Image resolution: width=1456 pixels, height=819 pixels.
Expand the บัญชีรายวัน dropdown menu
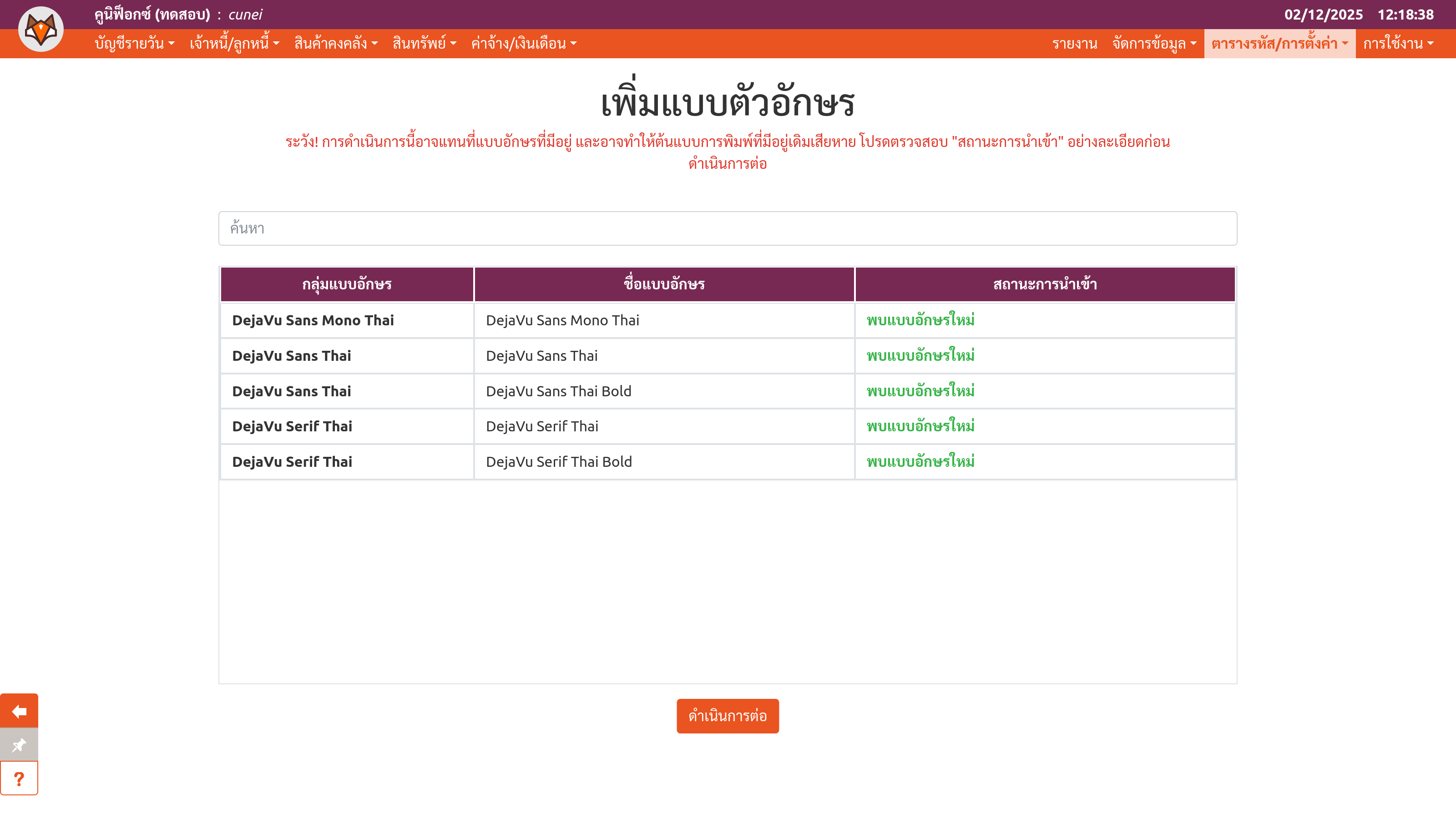[135, 44]
